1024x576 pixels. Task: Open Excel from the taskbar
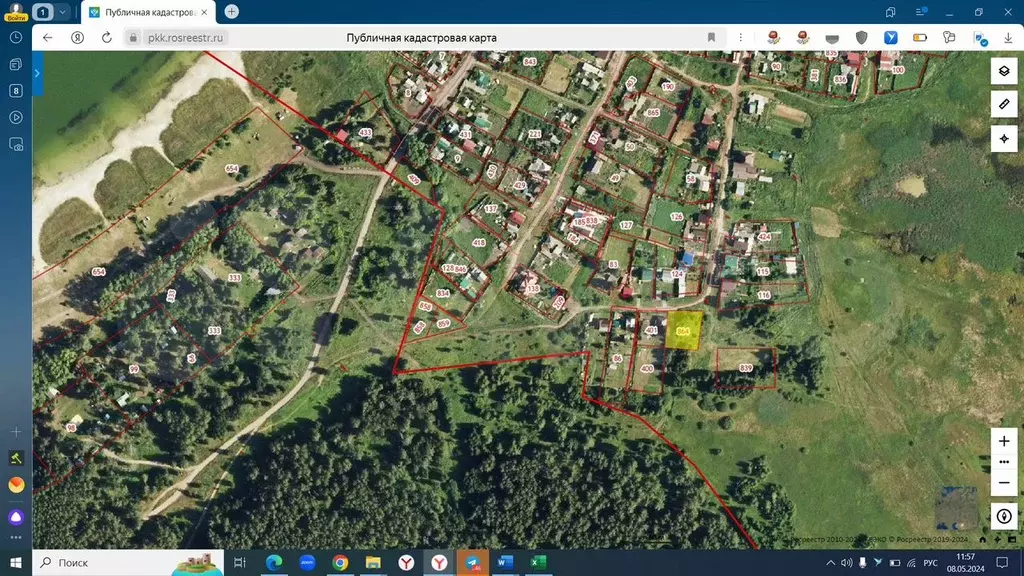click(537, 563)
